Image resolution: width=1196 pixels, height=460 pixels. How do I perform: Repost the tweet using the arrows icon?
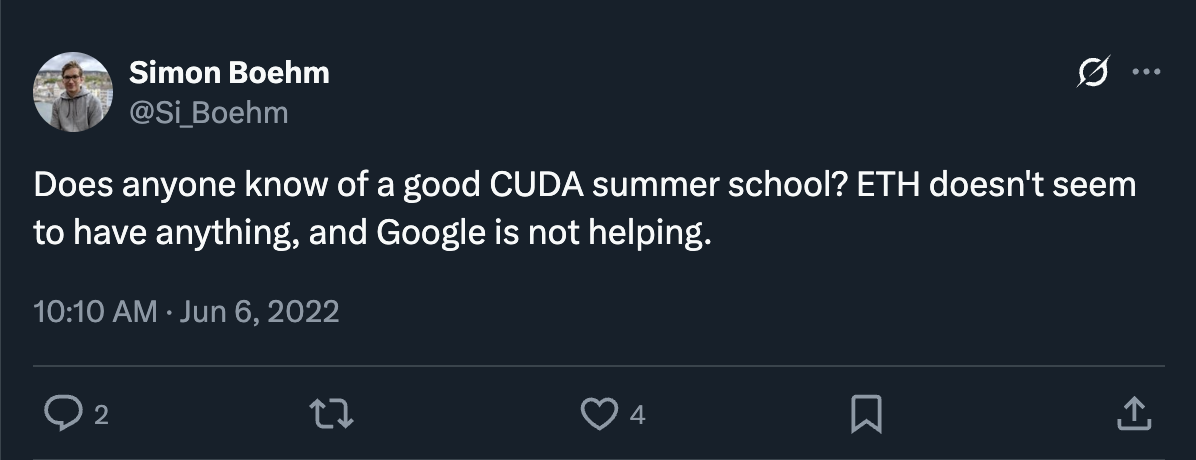click(x=331, y=414)
